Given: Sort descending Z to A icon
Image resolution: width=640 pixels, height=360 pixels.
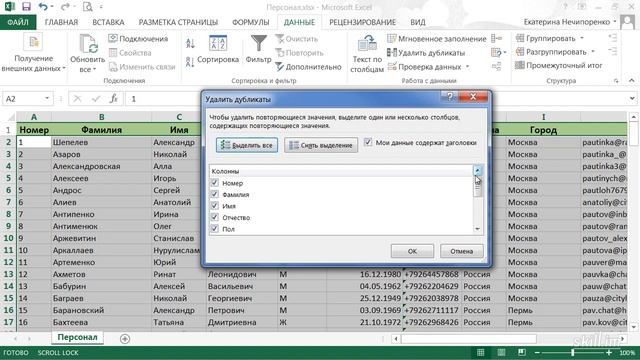Looking at the screenshot, I should pyautogui.click(x=190, y=62).
